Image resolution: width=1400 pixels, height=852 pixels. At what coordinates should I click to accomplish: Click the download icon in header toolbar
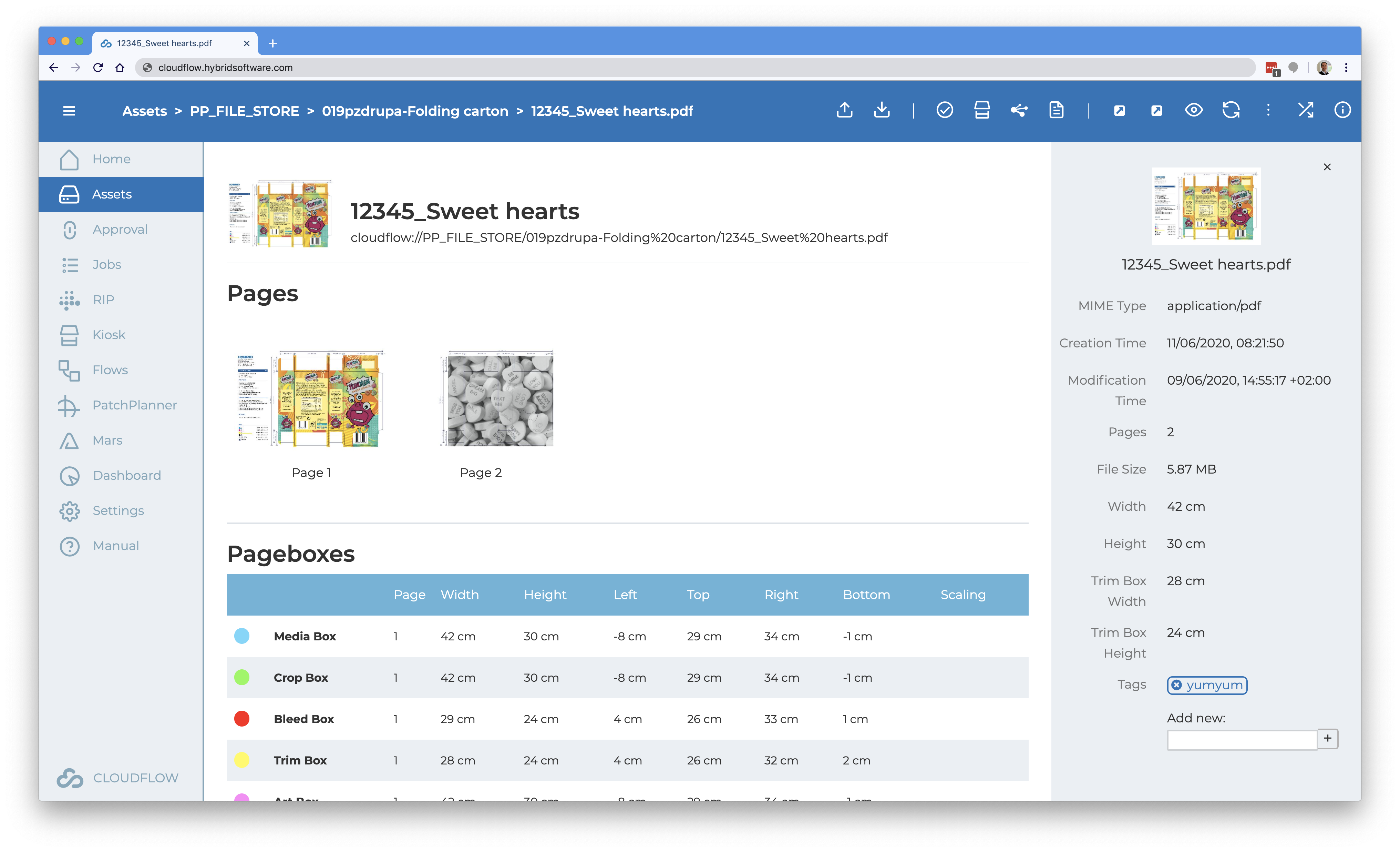[881, 110]
